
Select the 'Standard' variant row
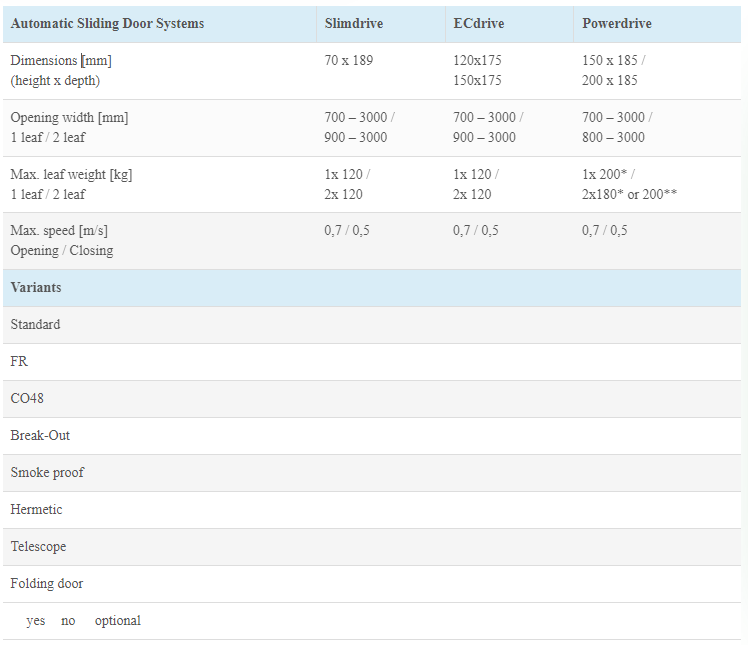[372, 325]
